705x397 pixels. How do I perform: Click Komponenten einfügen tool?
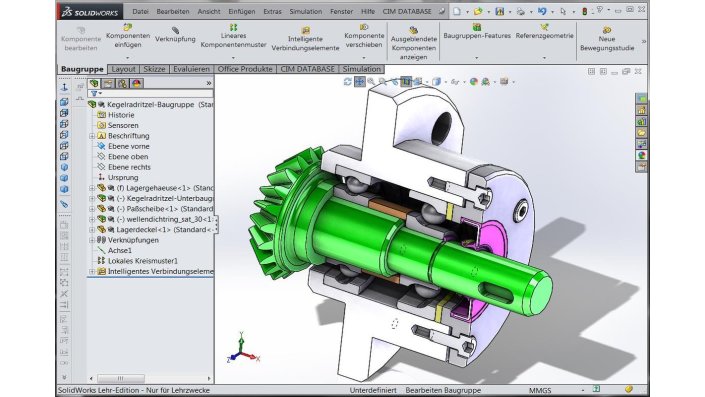pyautogui.click(x=128, y=36)
